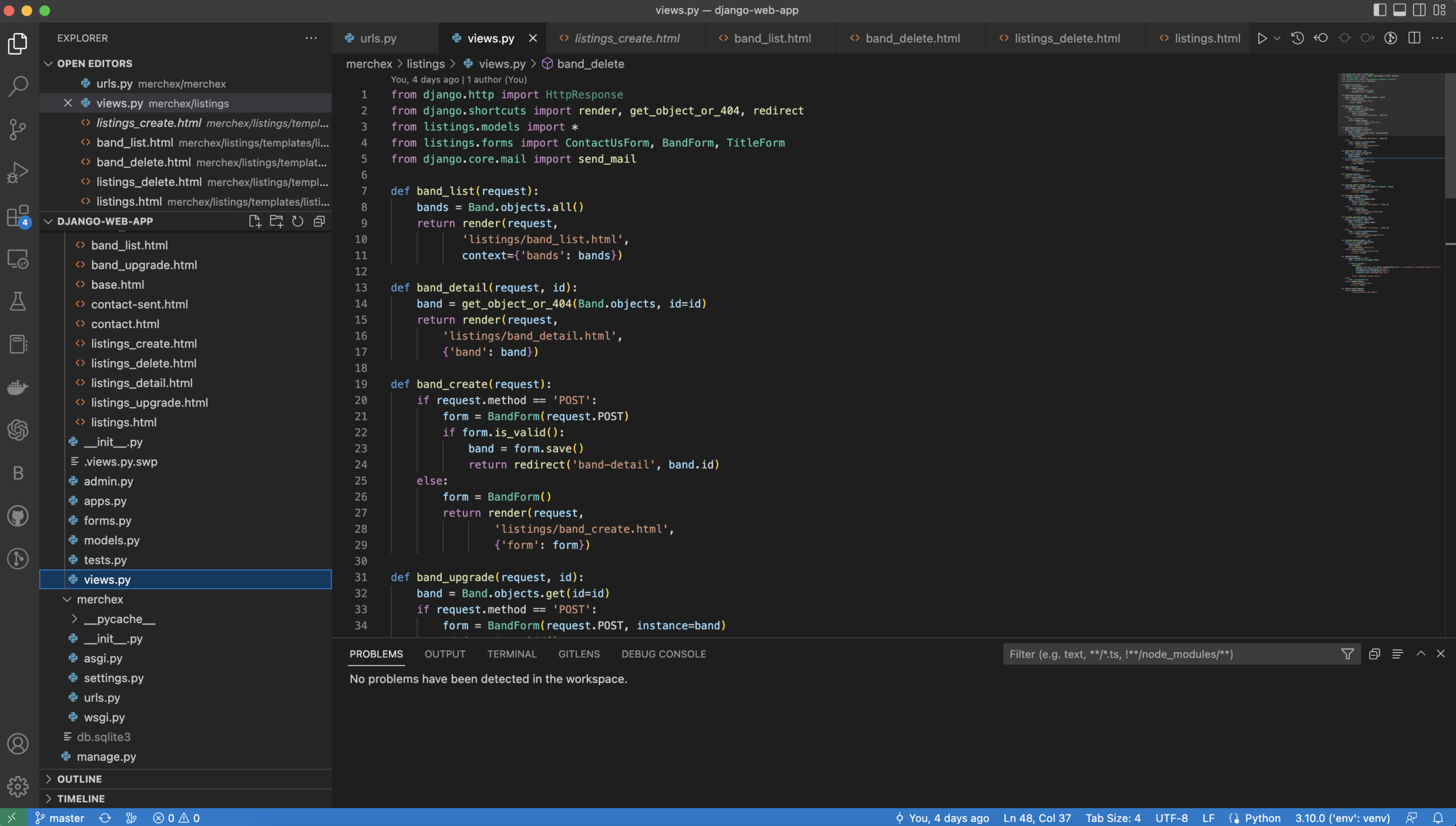The image size is (1456, 826).
Task: Open the Search view in activity bar
Action: point(18,86)
